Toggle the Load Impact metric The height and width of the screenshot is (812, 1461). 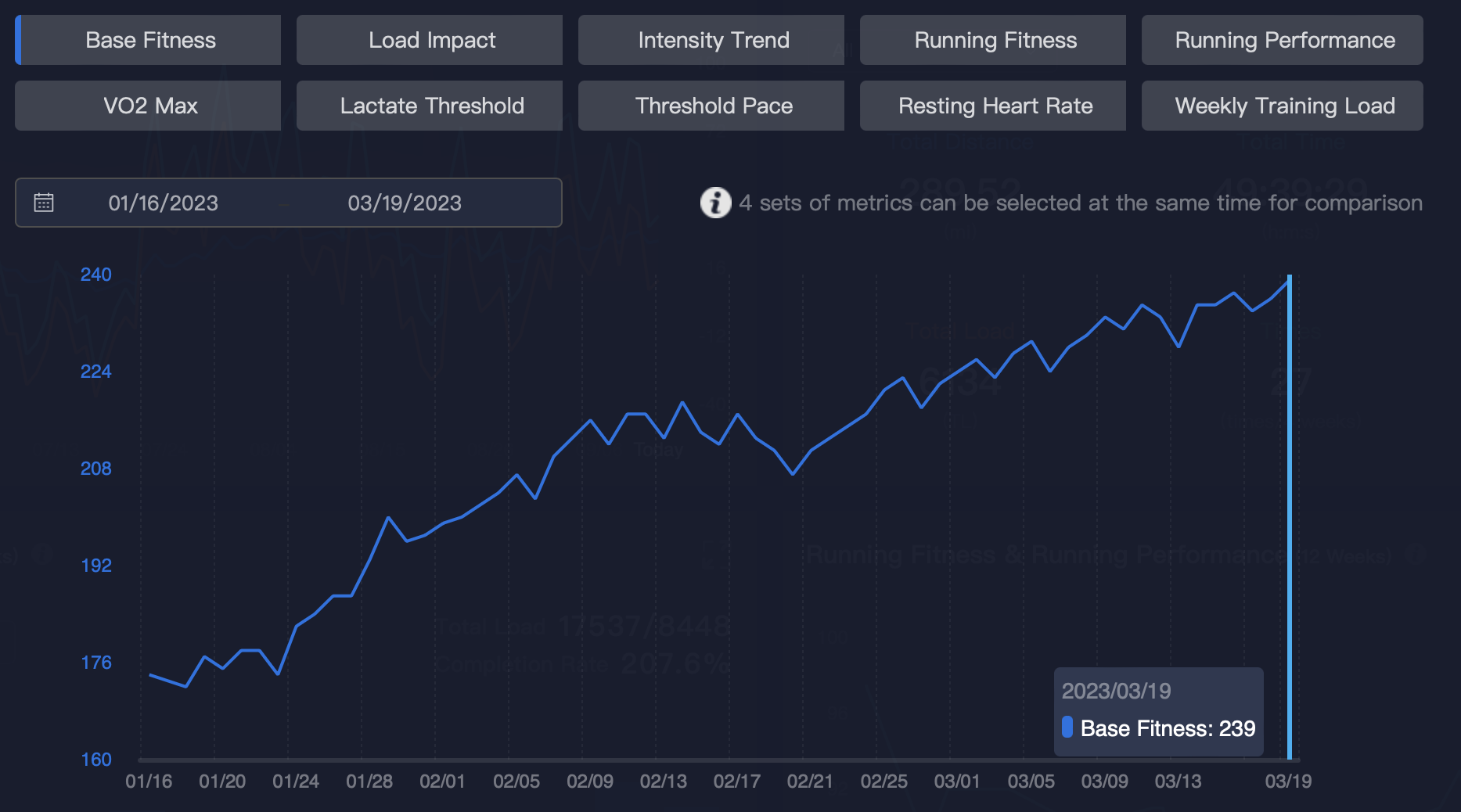click(x=430, y=40)
